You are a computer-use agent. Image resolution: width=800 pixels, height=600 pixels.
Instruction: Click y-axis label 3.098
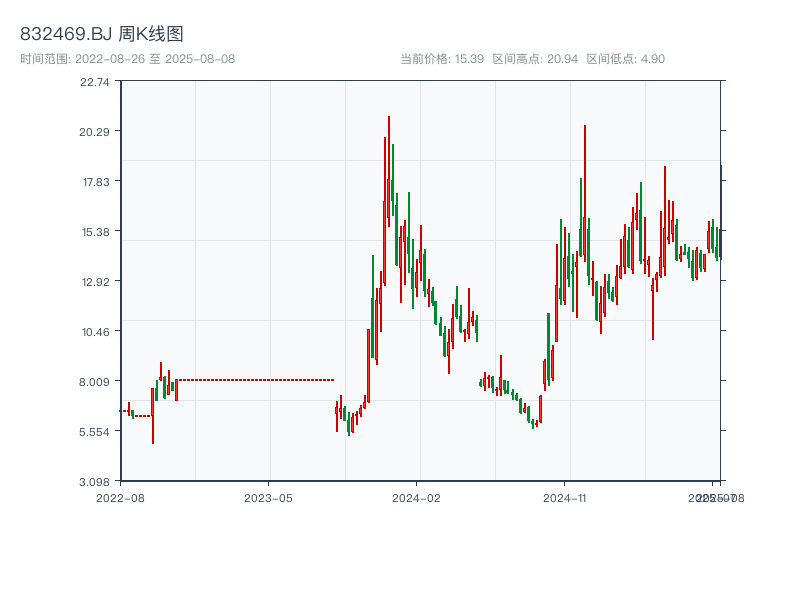coord(94,482)
